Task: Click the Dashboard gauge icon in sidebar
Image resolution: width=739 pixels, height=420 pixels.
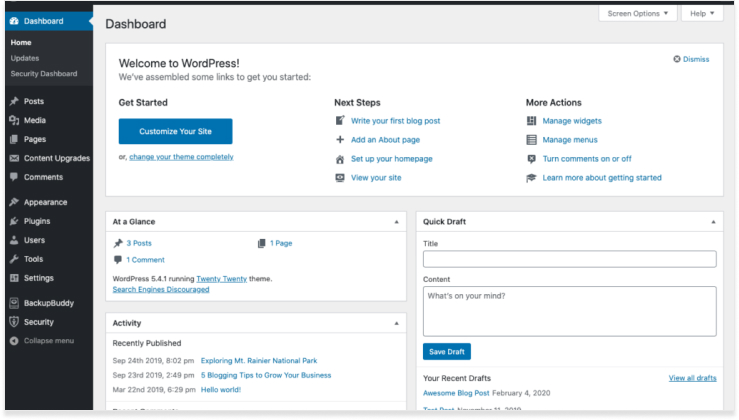Action: click(x=14, y=21)
